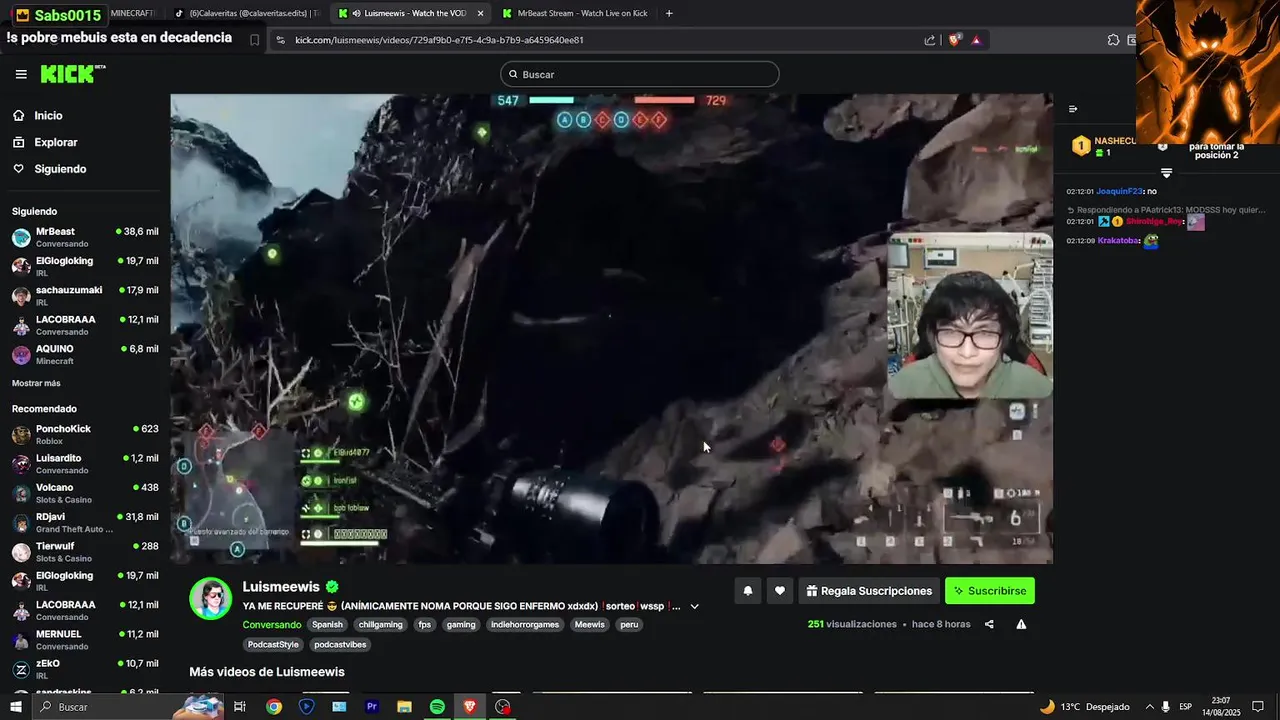Viewport: 1280px width, 720px height.
Task: Open MrBeast channel in followed list
Action: (x=85, y=237)
